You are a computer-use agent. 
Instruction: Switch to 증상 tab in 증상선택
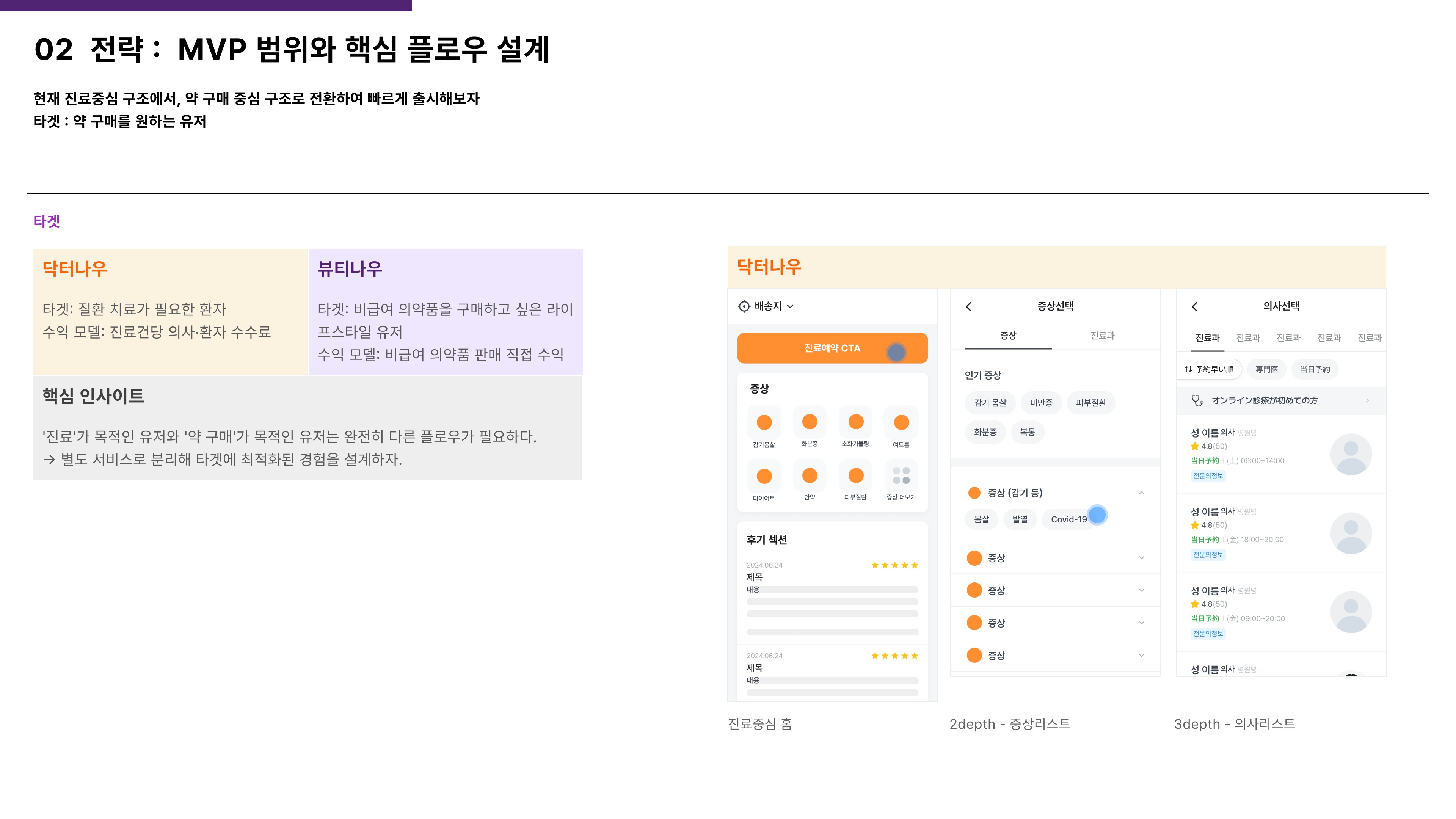click(x=1008, y=336)
